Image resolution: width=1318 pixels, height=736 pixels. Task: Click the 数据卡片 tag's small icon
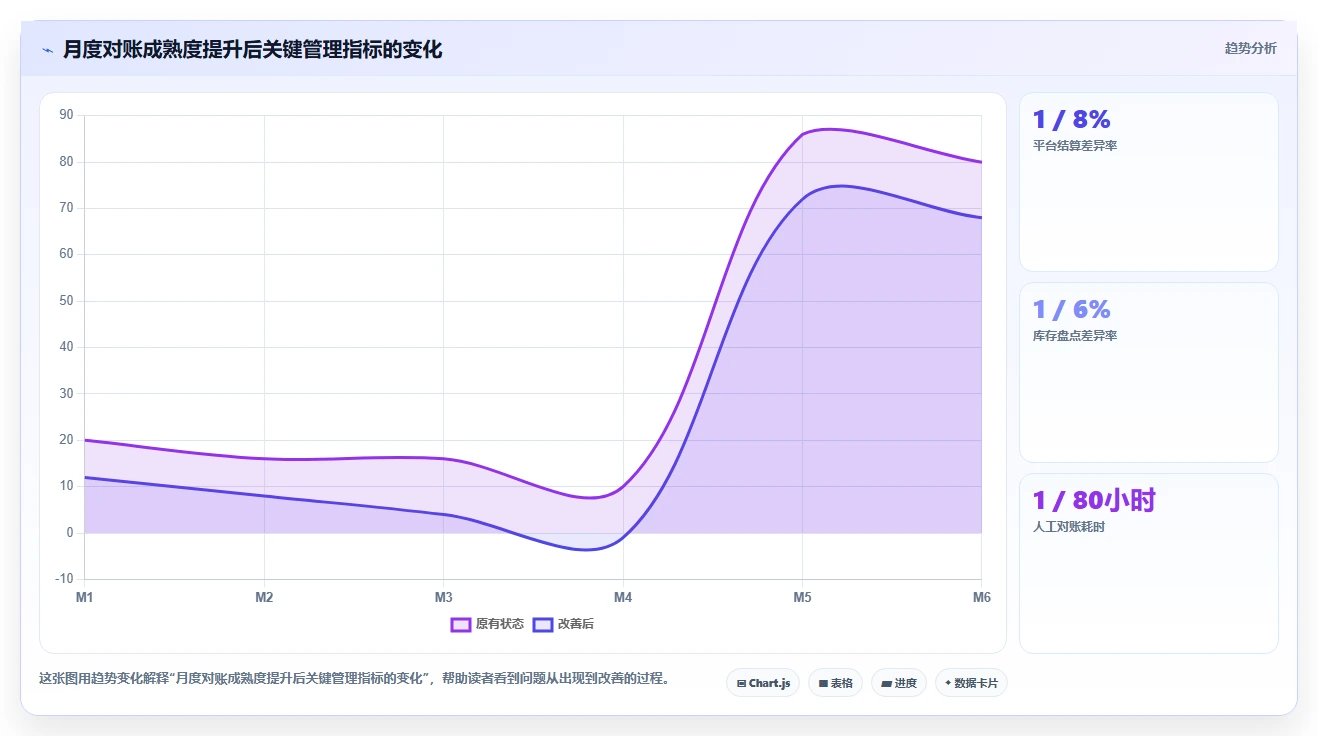point(948,684)
